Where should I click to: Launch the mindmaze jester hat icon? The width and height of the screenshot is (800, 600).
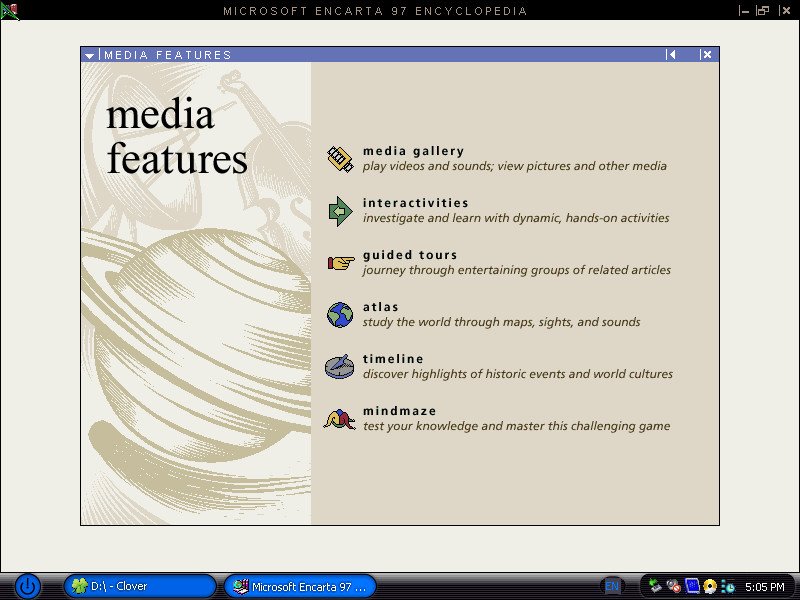click(x=340, y=419)
